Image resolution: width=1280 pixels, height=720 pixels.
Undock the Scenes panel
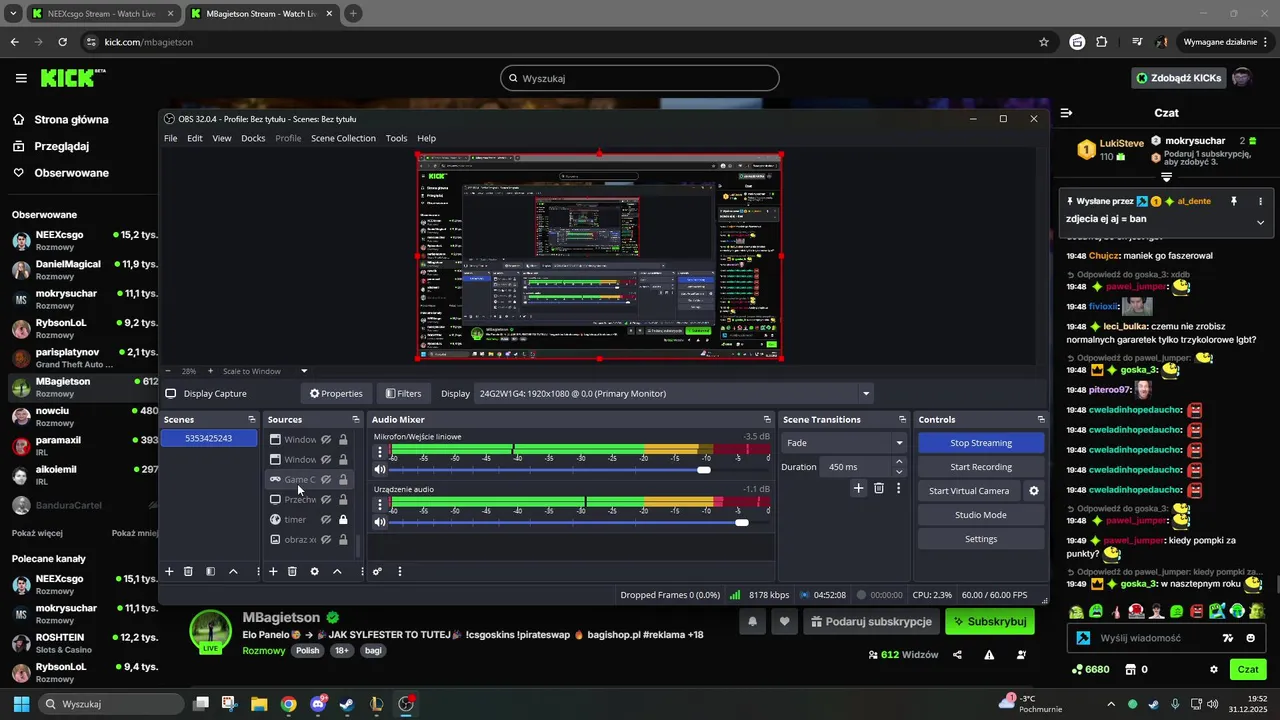(x=251, y=419)
